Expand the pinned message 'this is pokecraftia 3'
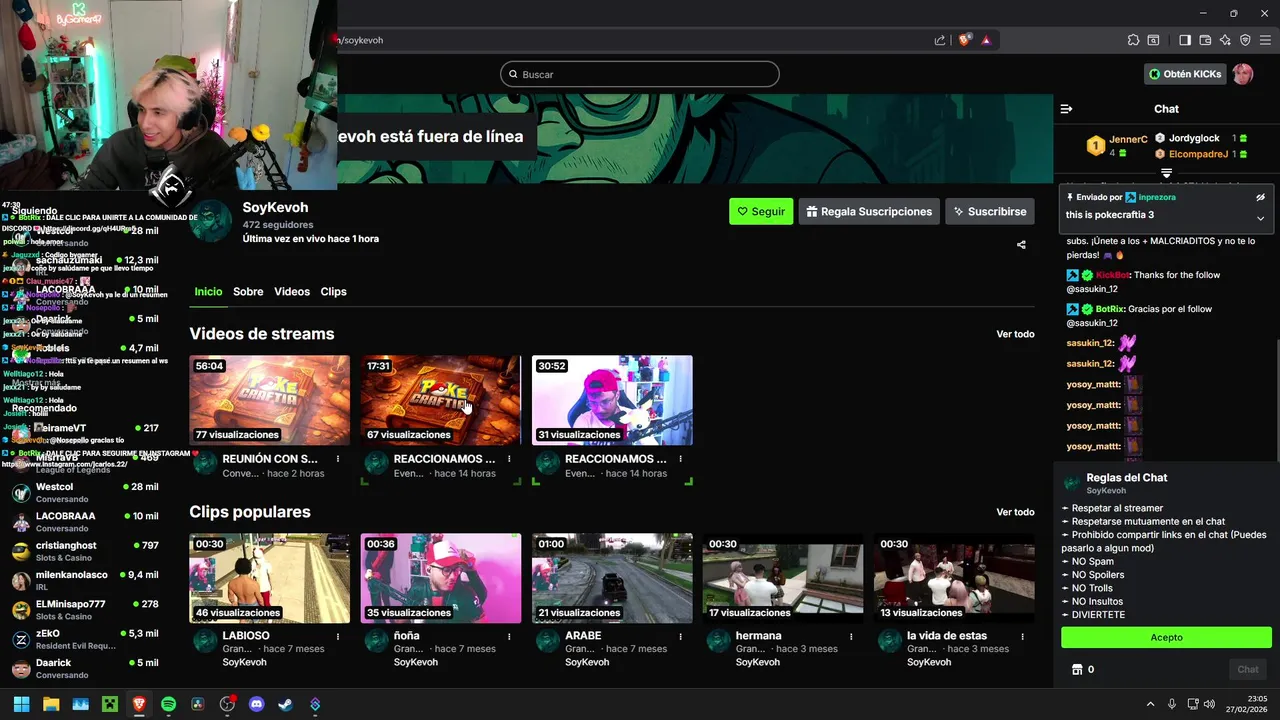 coord(1260,218)
